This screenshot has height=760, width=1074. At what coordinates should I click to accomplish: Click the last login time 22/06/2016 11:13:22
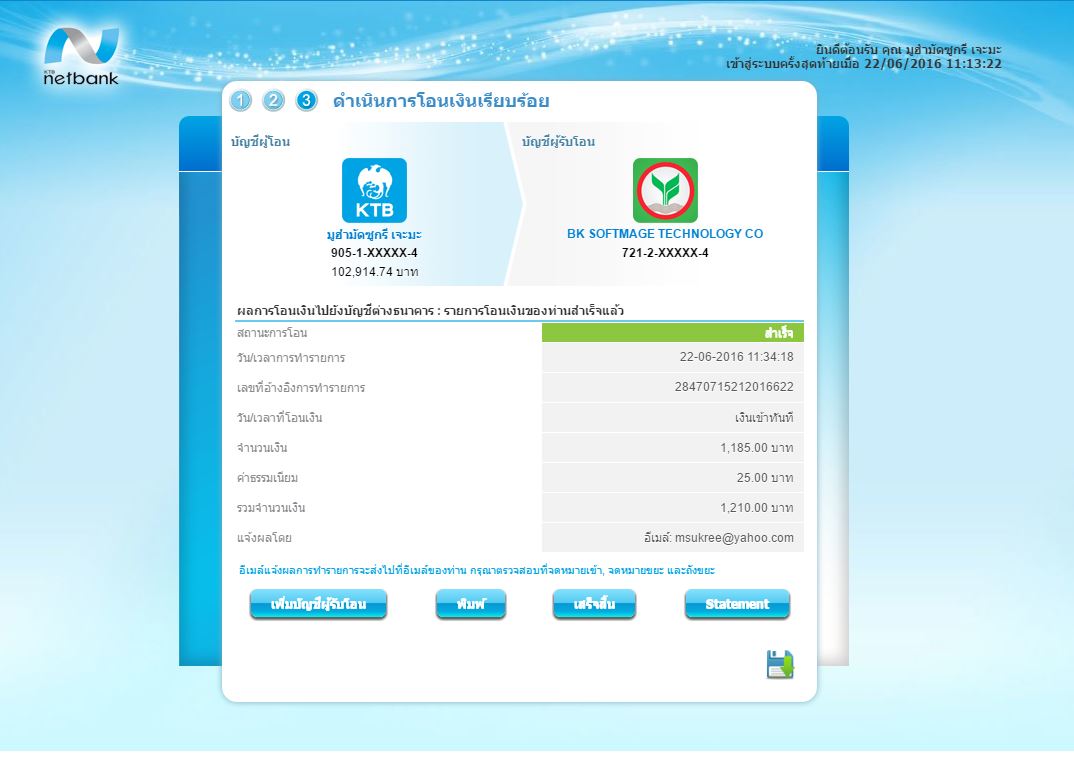coord(933,64)
